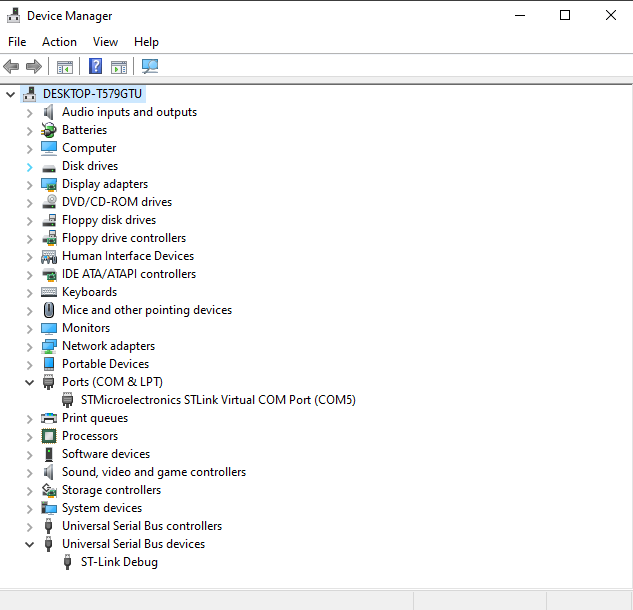The image size is (633, 610).
Task: Select DVD/CD-ROM drives label
Action: coord(117,202)
